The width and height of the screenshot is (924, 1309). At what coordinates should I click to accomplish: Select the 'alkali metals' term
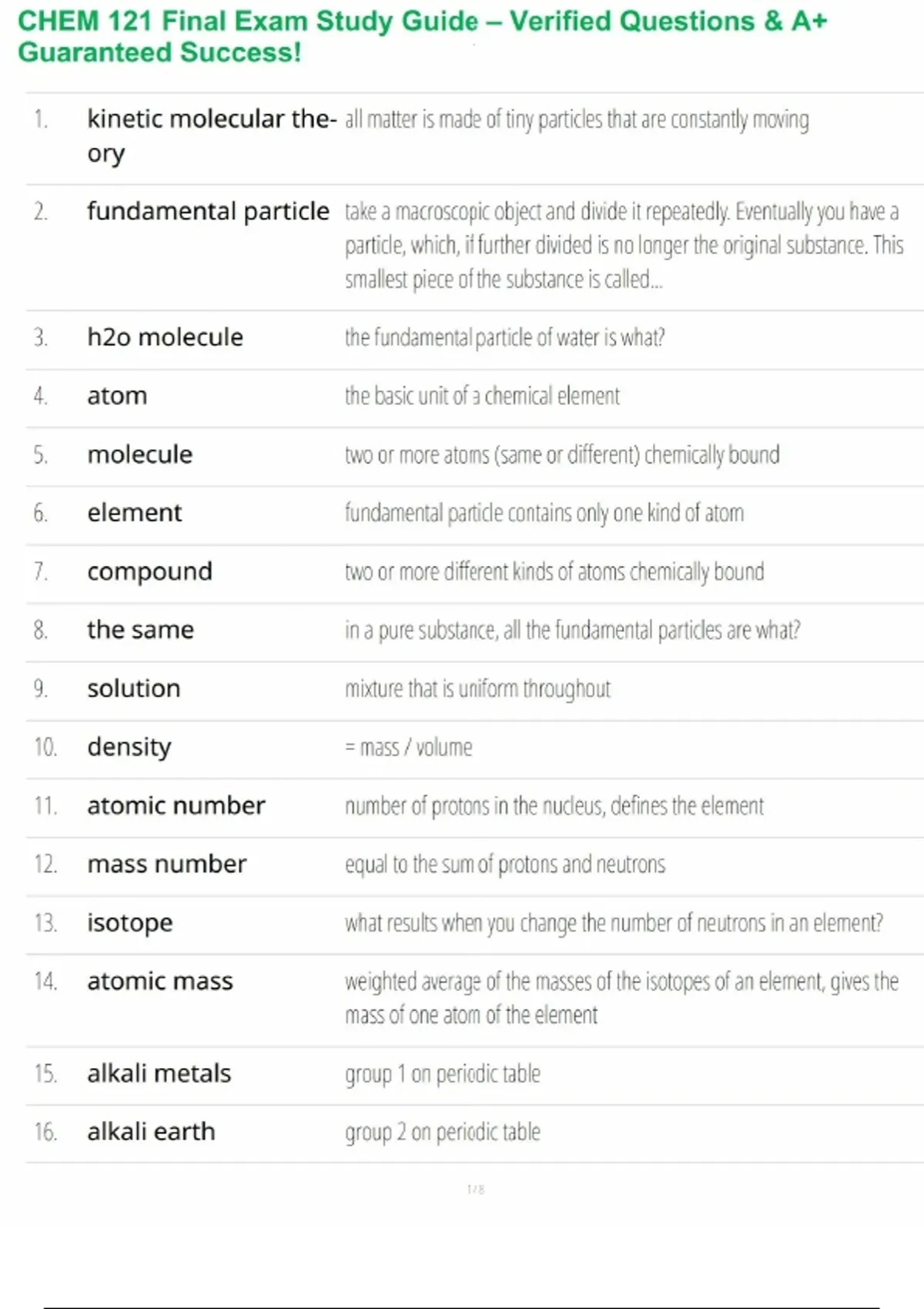pos(159,1073)
